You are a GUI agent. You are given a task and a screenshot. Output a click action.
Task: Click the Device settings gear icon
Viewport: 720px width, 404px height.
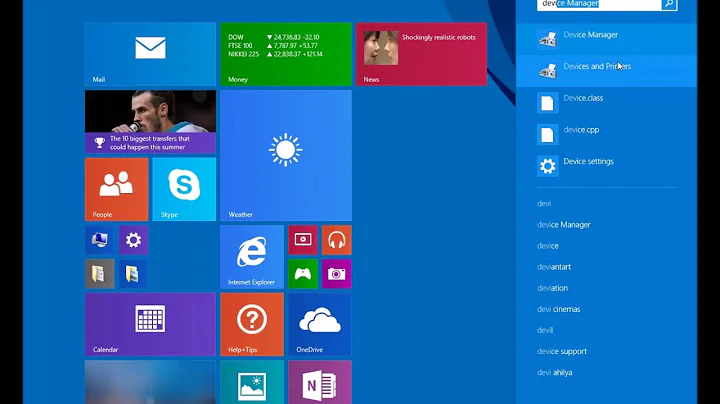[x=548, y=166]
